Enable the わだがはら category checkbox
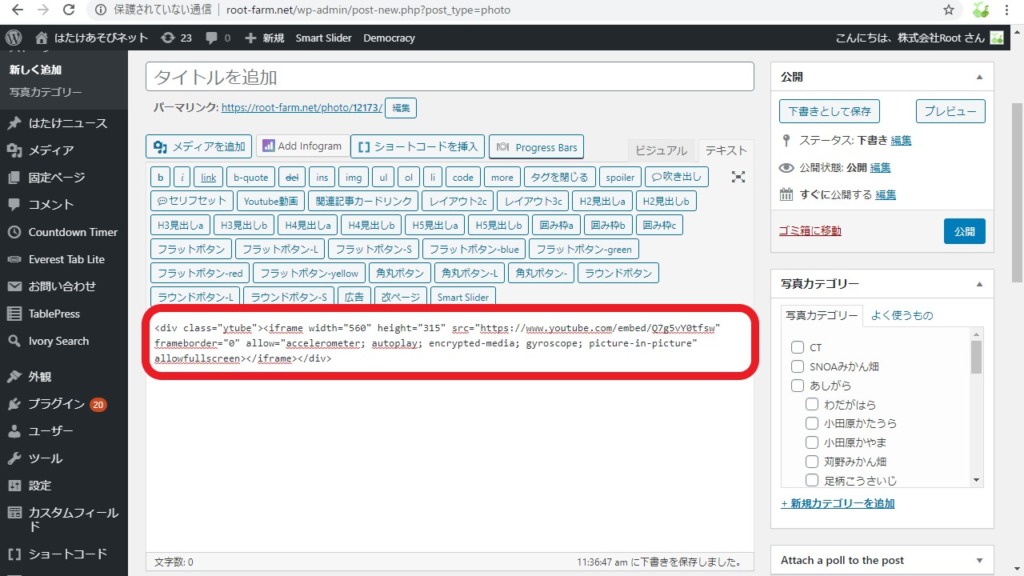The image size is (1024, 576). coord(812,404)
